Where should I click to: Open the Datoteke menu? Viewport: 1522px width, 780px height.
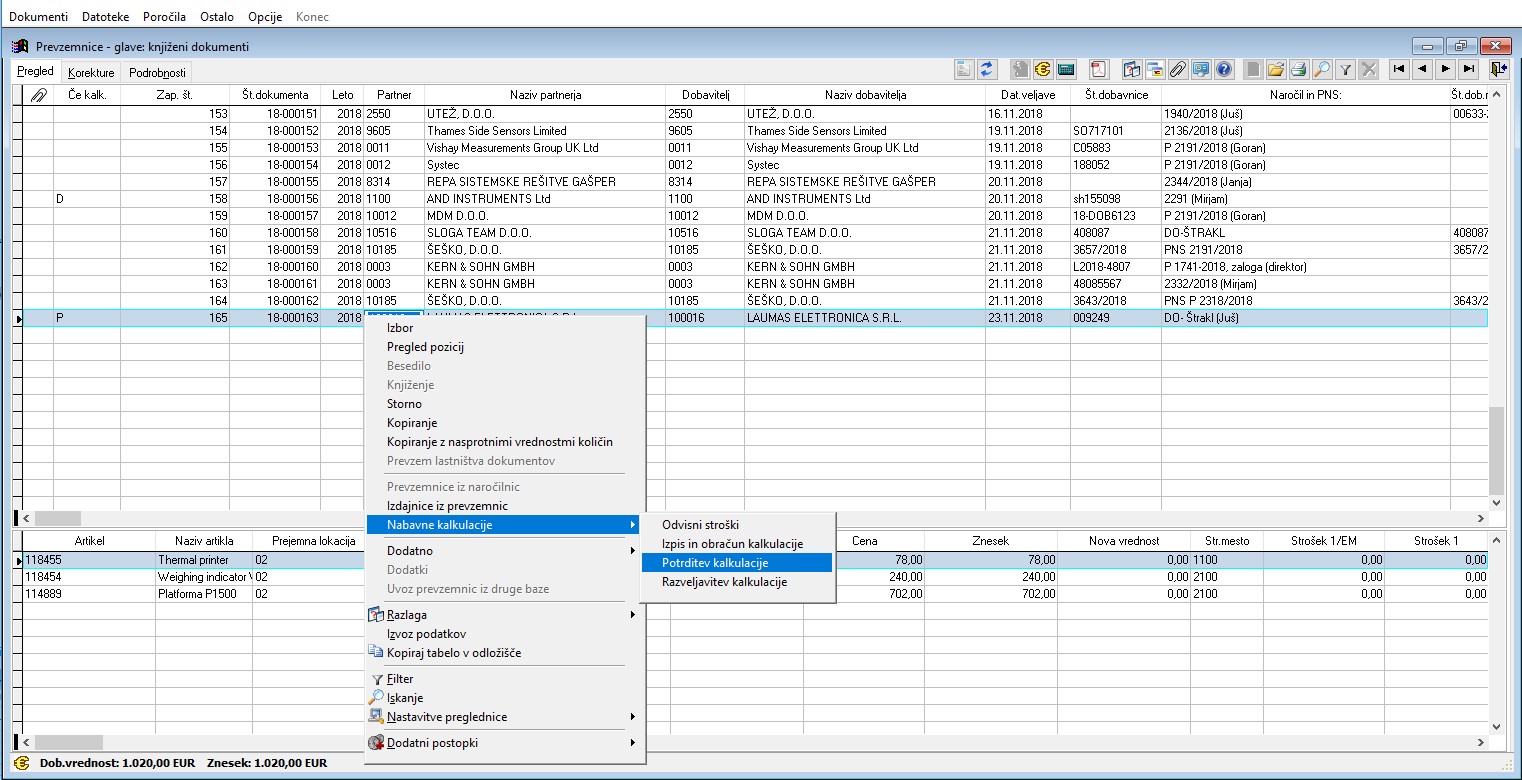(x=105, y=17)
